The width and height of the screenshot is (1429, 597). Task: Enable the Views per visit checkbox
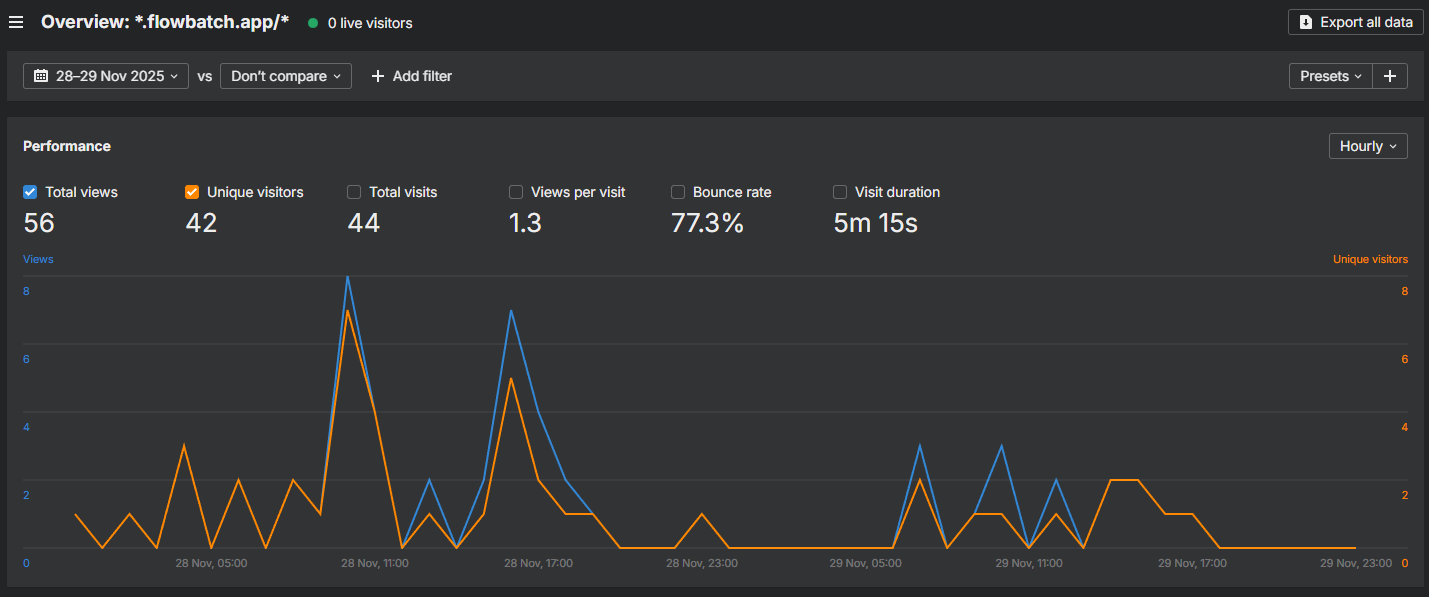pyautogui.click(x=516, y=192)
